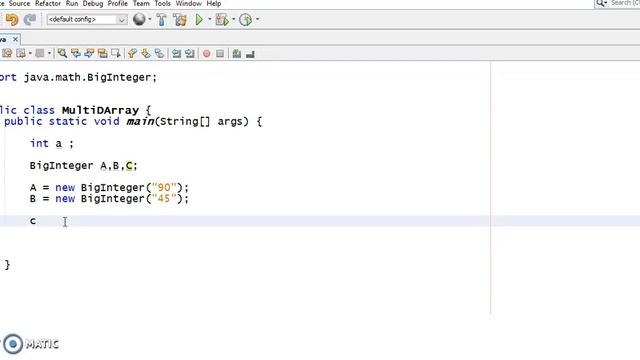Expand Run project dropdown arrow

click(210, 19)
